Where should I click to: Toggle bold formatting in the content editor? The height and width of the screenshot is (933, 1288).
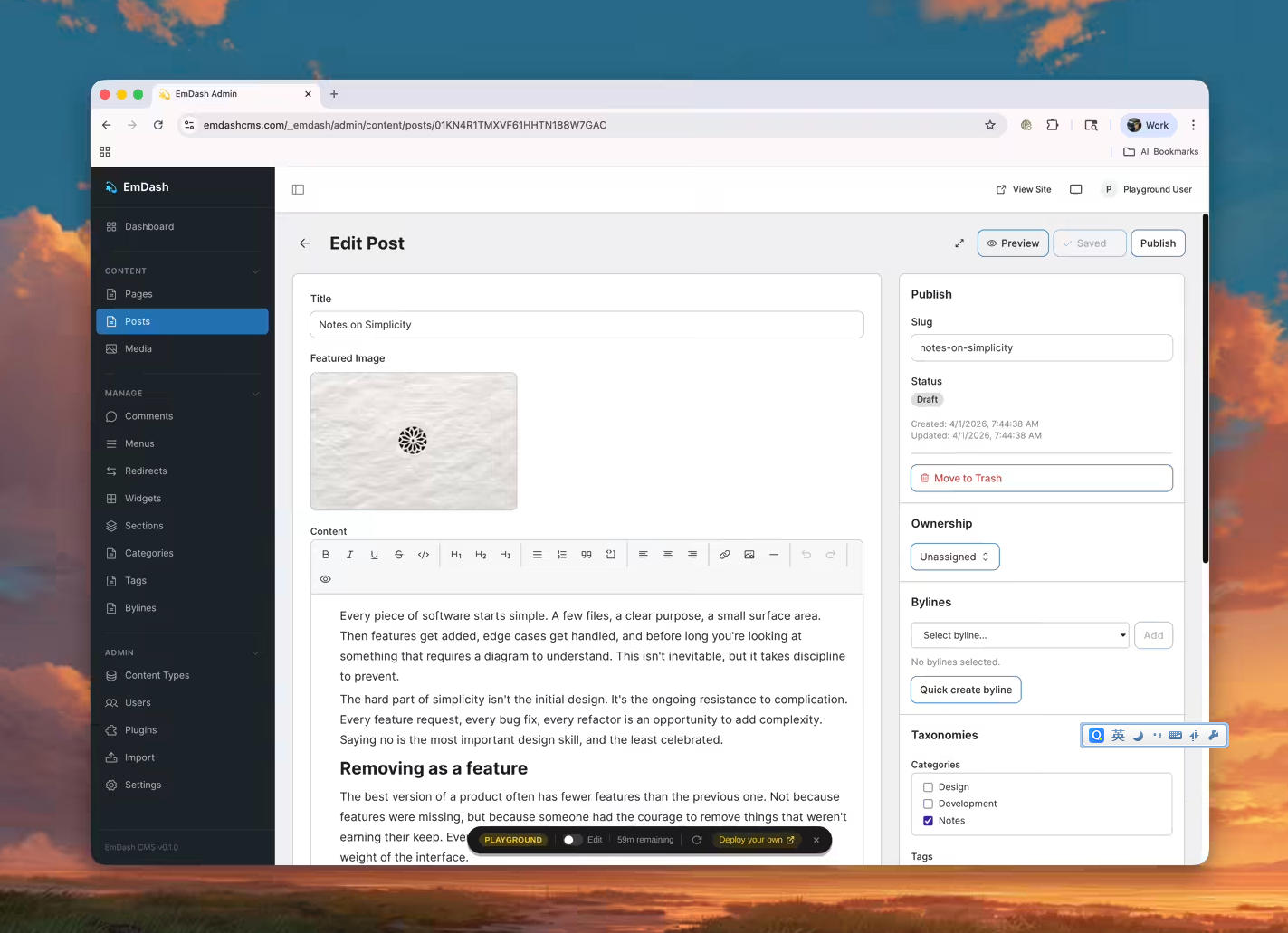326,555
